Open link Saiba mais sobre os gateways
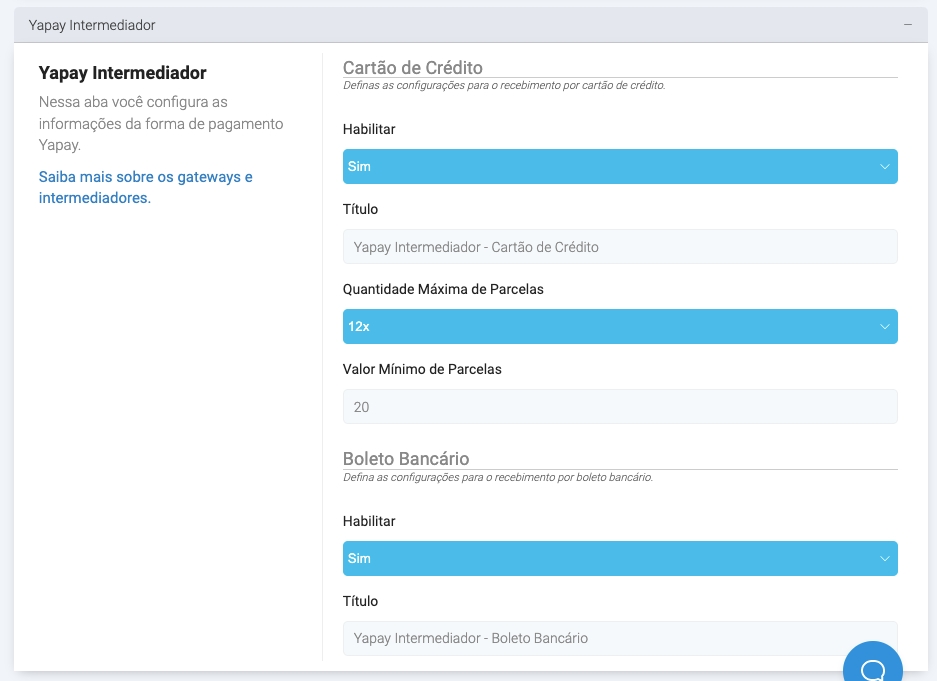 [145, 187]
